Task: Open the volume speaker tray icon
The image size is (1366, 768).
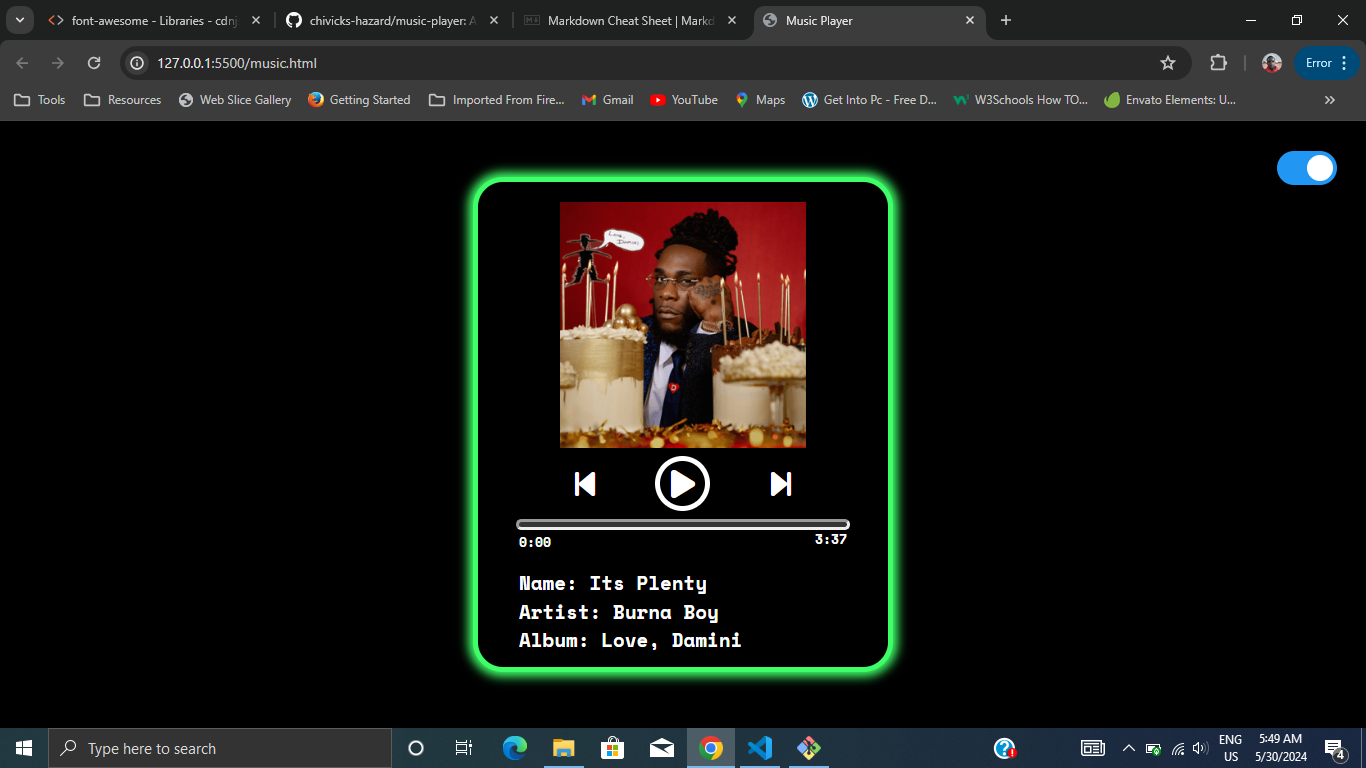Action: point(1201,748)
